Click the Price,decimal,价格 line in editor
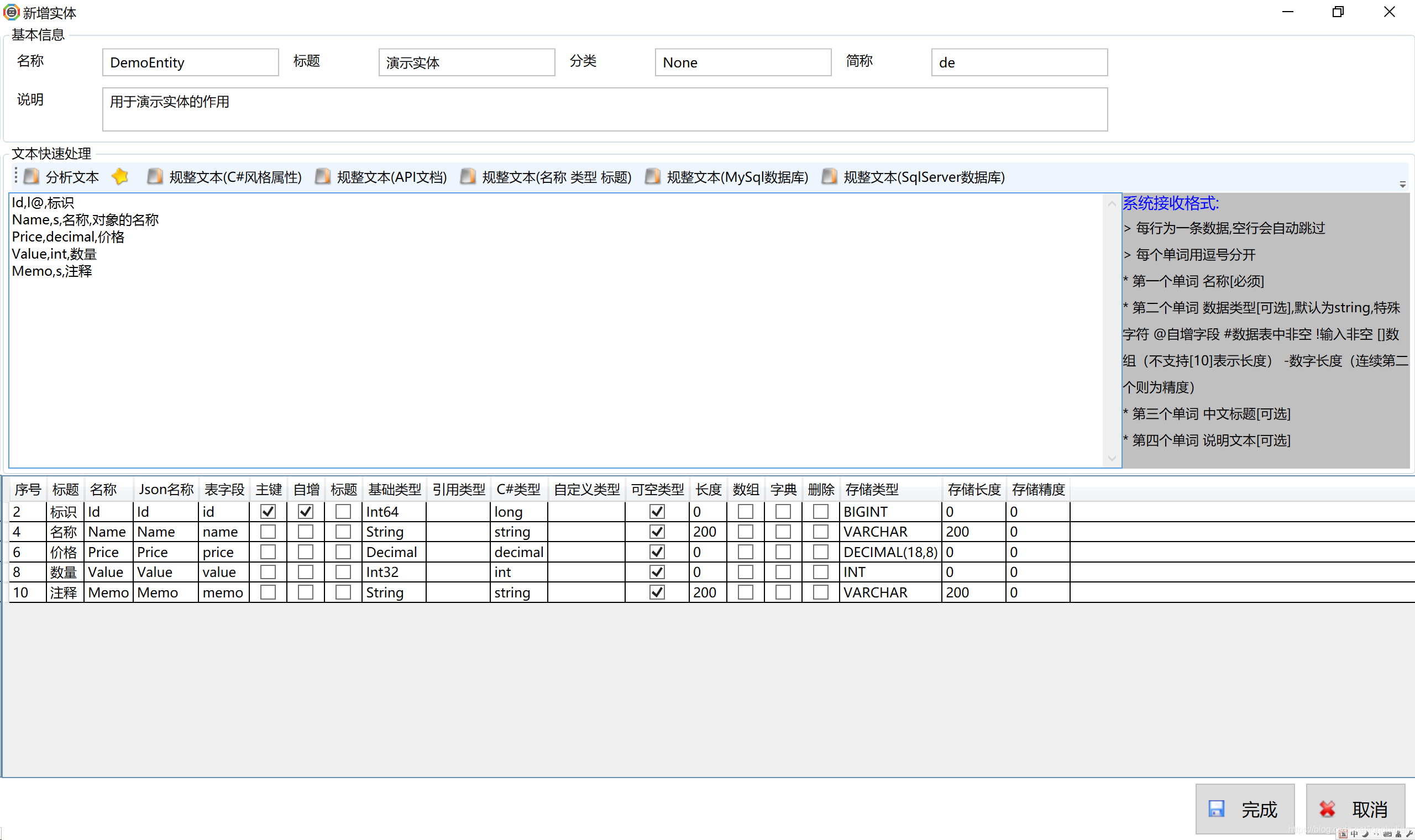The image size is (1415, 840). pyautogui.click(x=68, y=237)
